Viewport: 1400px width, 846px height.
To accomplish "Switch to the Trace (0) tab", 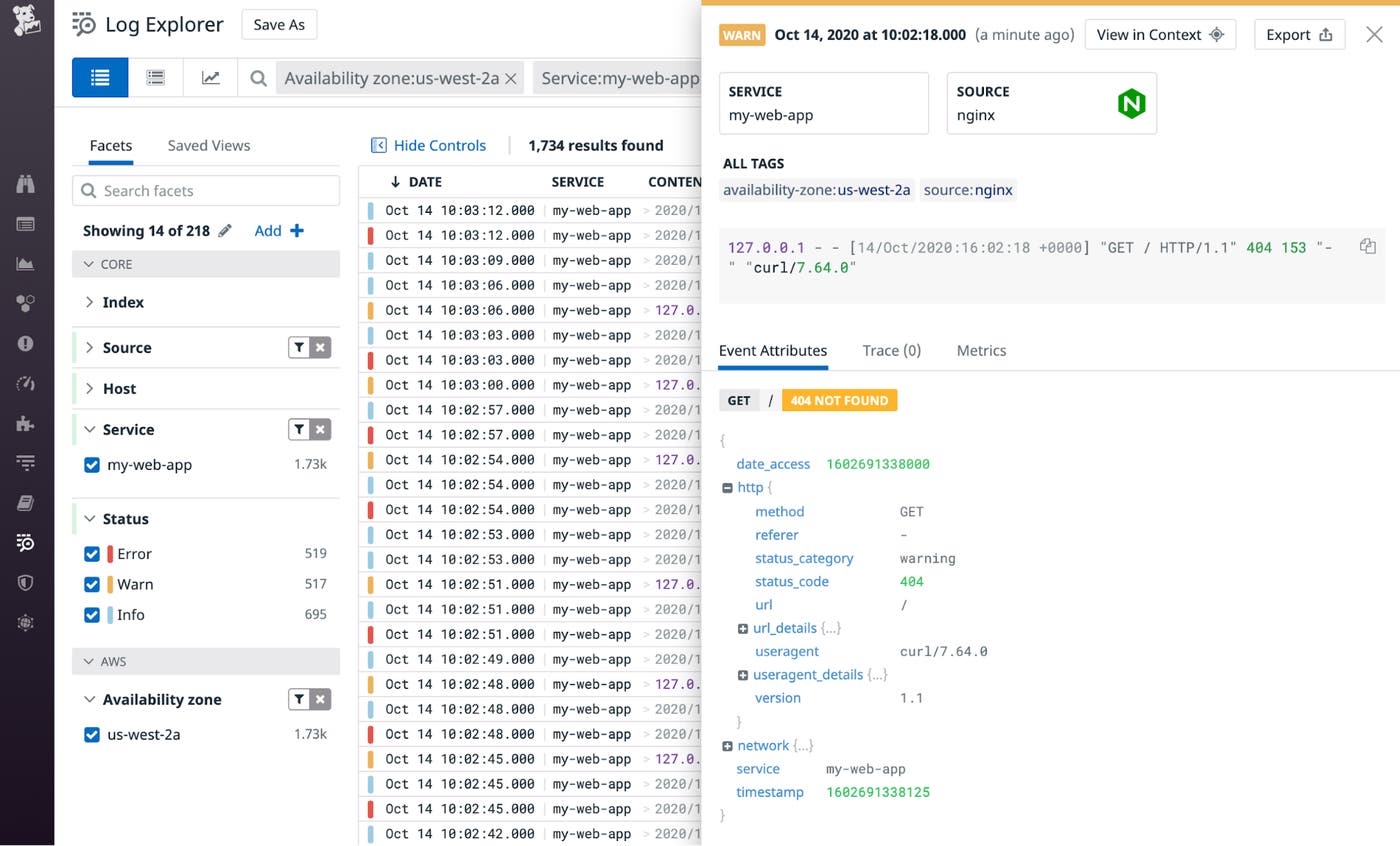I will click(x=891, y=350).
